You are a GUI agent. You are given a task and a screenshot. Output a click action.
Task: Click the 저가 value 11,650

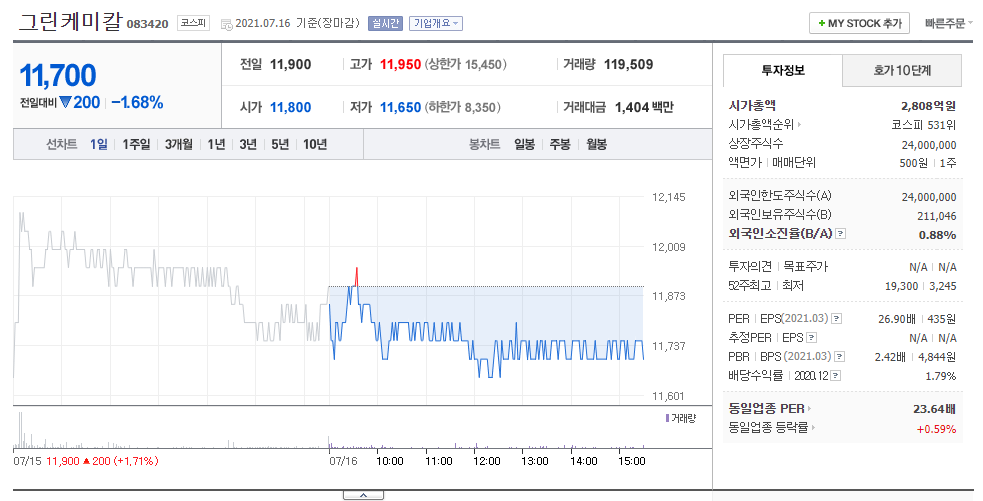pyautogui.click(x=400, y=107)
